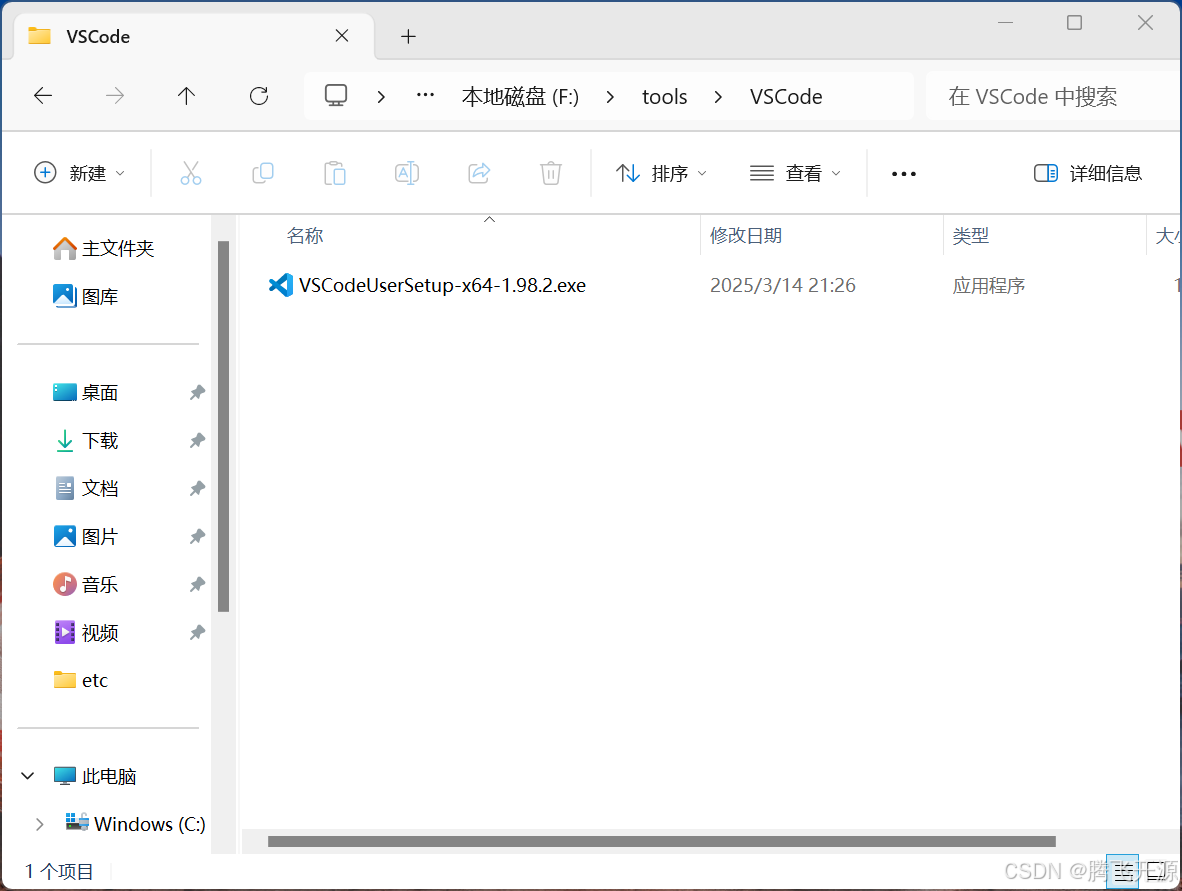Select the VSCodeUserSetup-x64-1.98.2.exe file

442,286
